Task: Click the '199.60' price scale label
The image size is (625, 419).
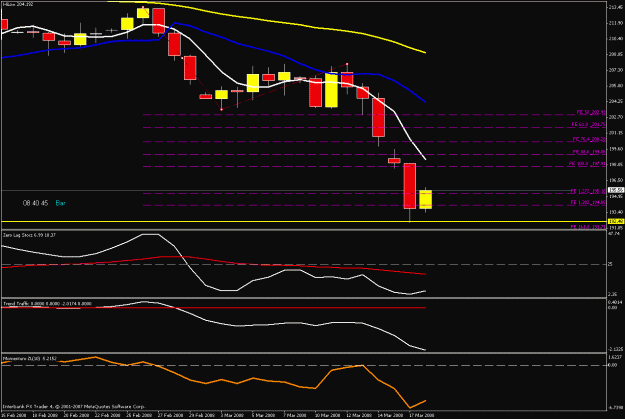Action: coord(616,149)
